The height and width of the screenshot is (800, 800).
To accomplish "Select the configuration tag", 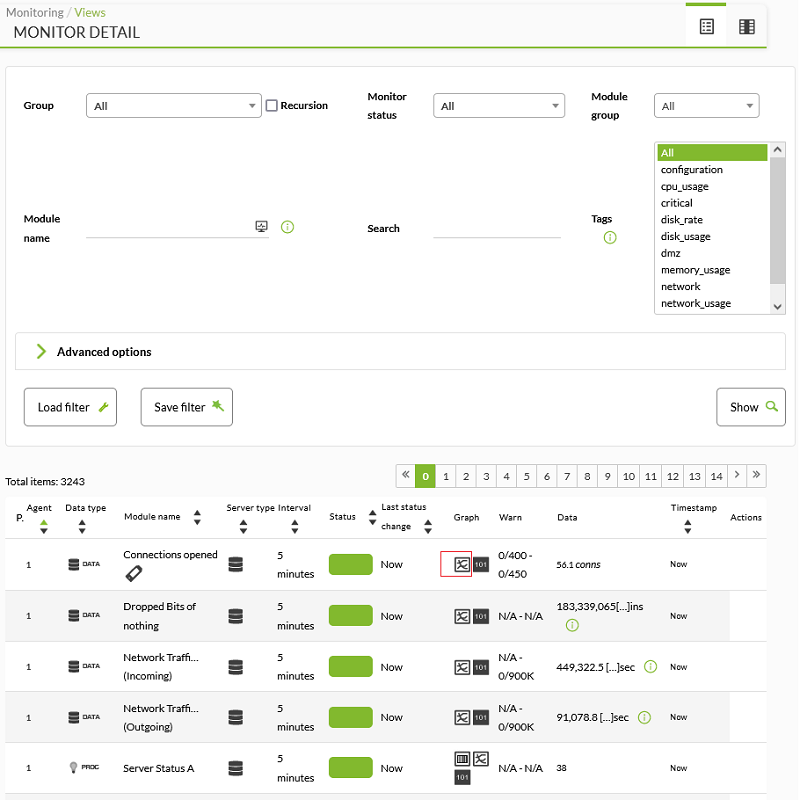I will pyautogui.click(x=712, y=169).
